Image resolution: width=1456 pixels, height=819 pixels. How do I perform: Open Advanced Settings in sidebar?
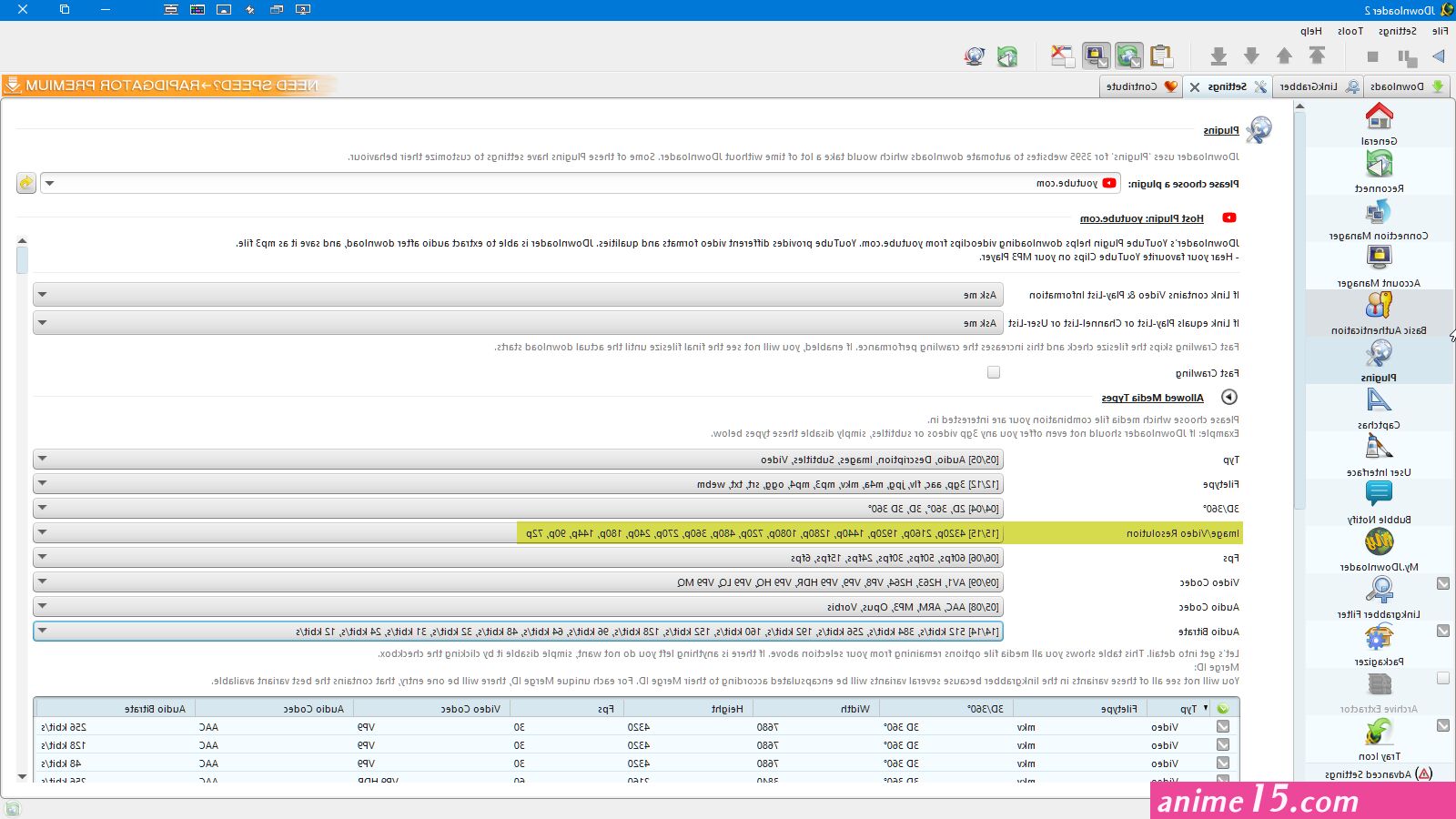(1380, 773)
